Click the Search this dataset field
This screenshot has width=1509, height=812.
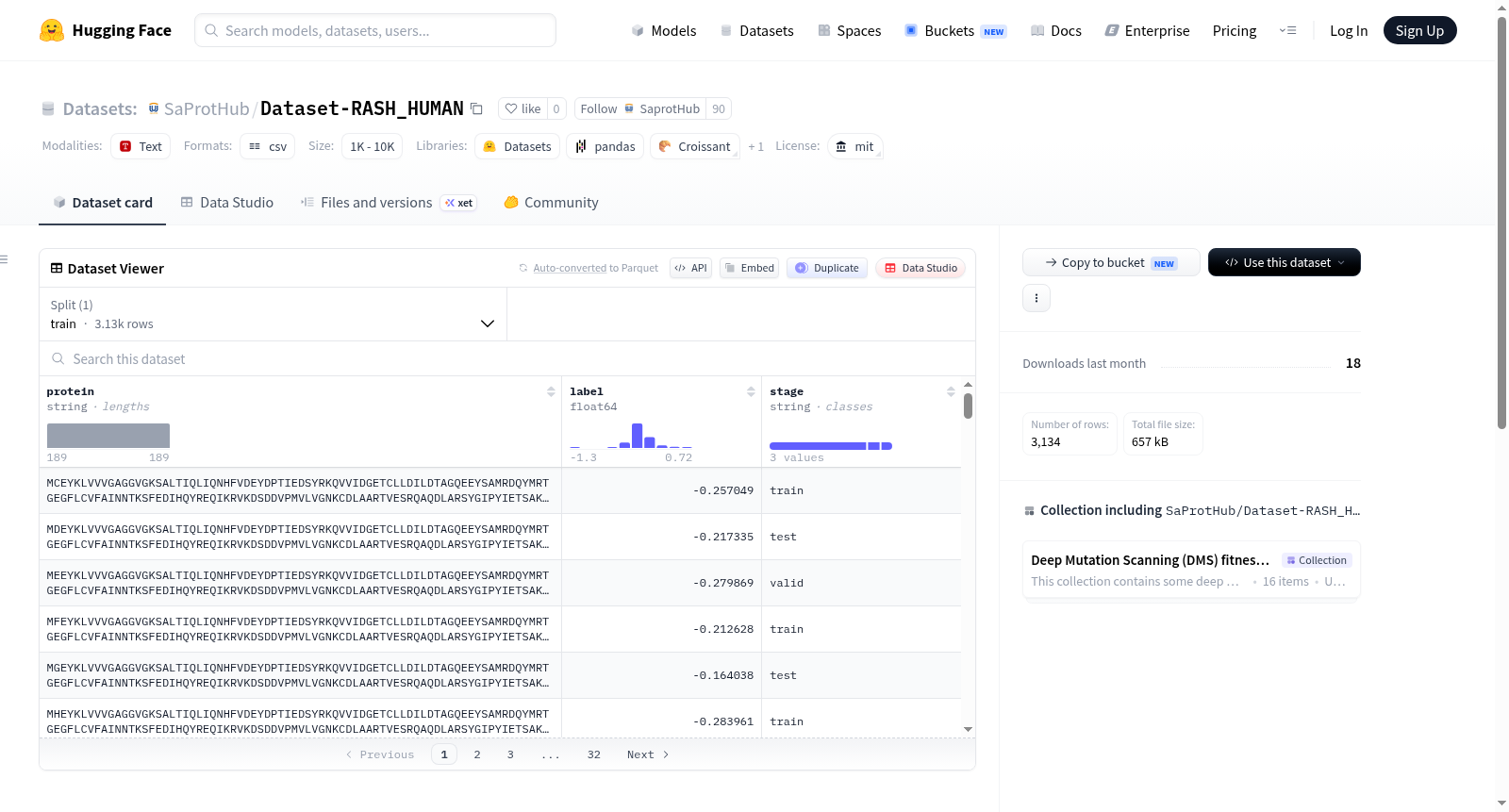pyautogui.click(x=507, y=358)
